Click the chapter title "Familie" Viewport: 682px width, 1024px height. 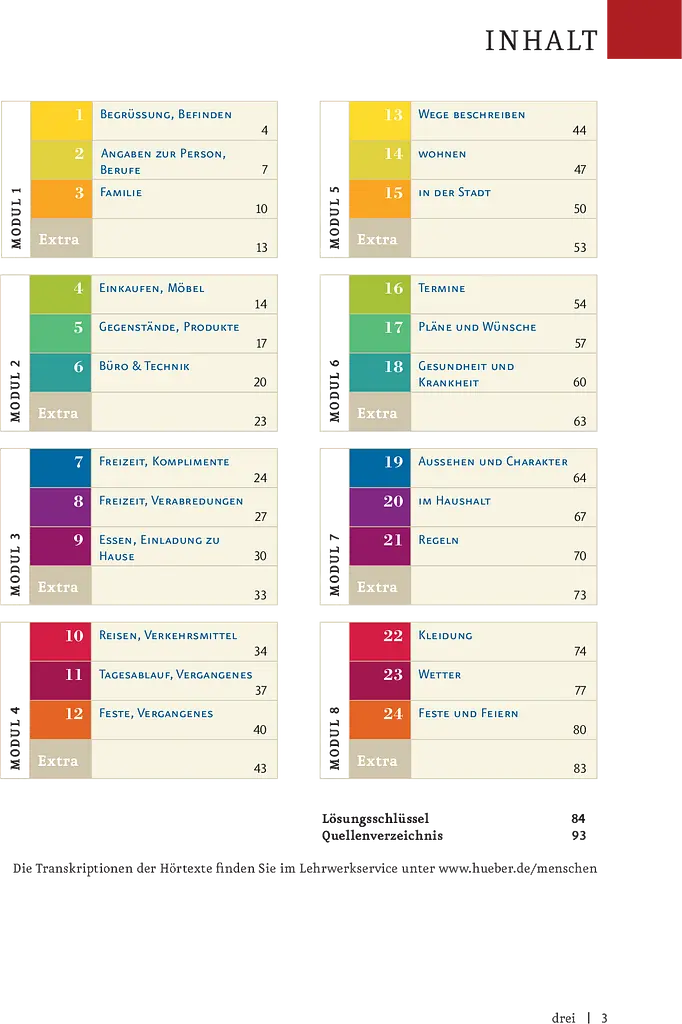[x=121, y=192]
